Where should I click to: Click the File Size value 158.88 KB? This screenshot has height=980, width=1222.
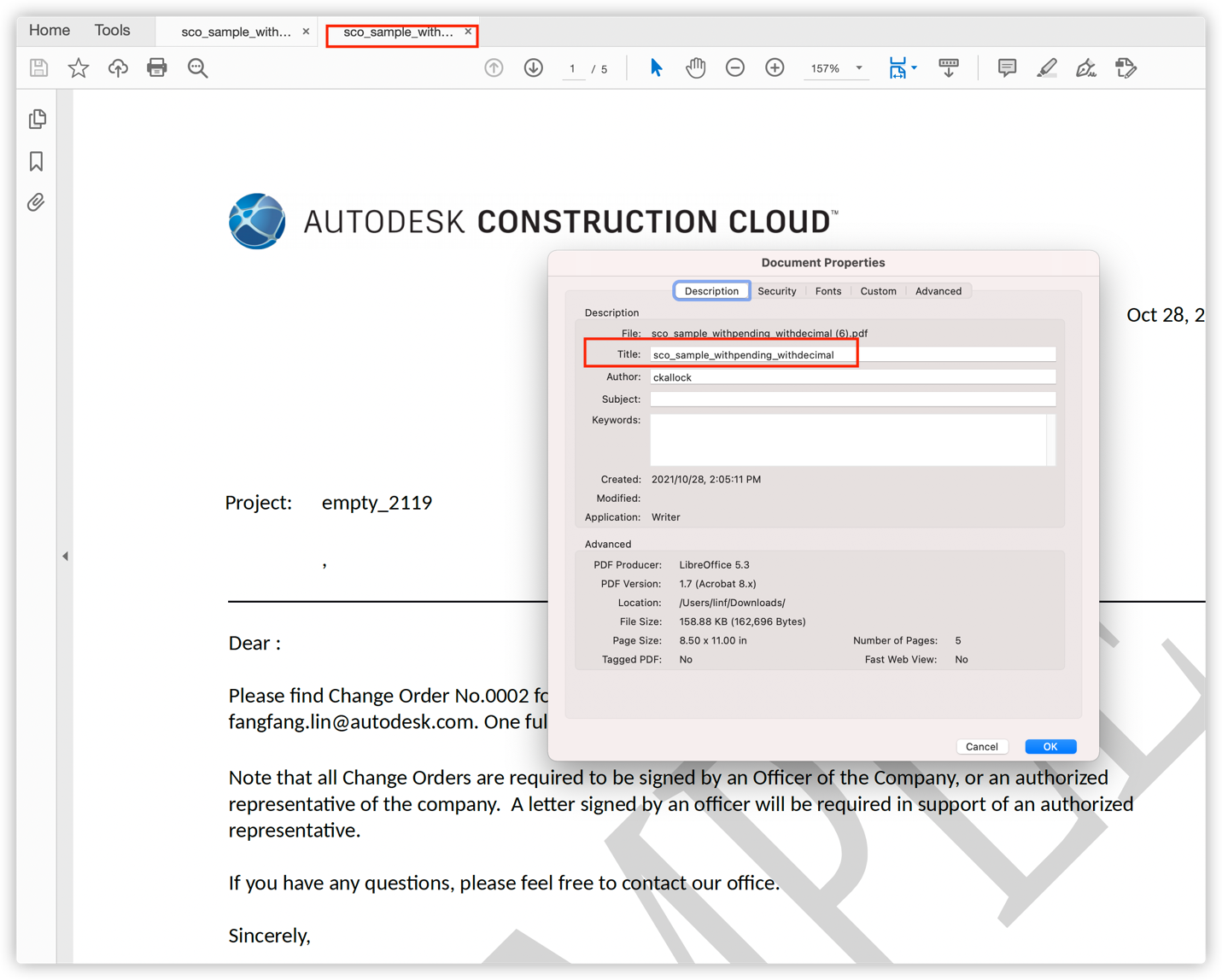point(742,621)
